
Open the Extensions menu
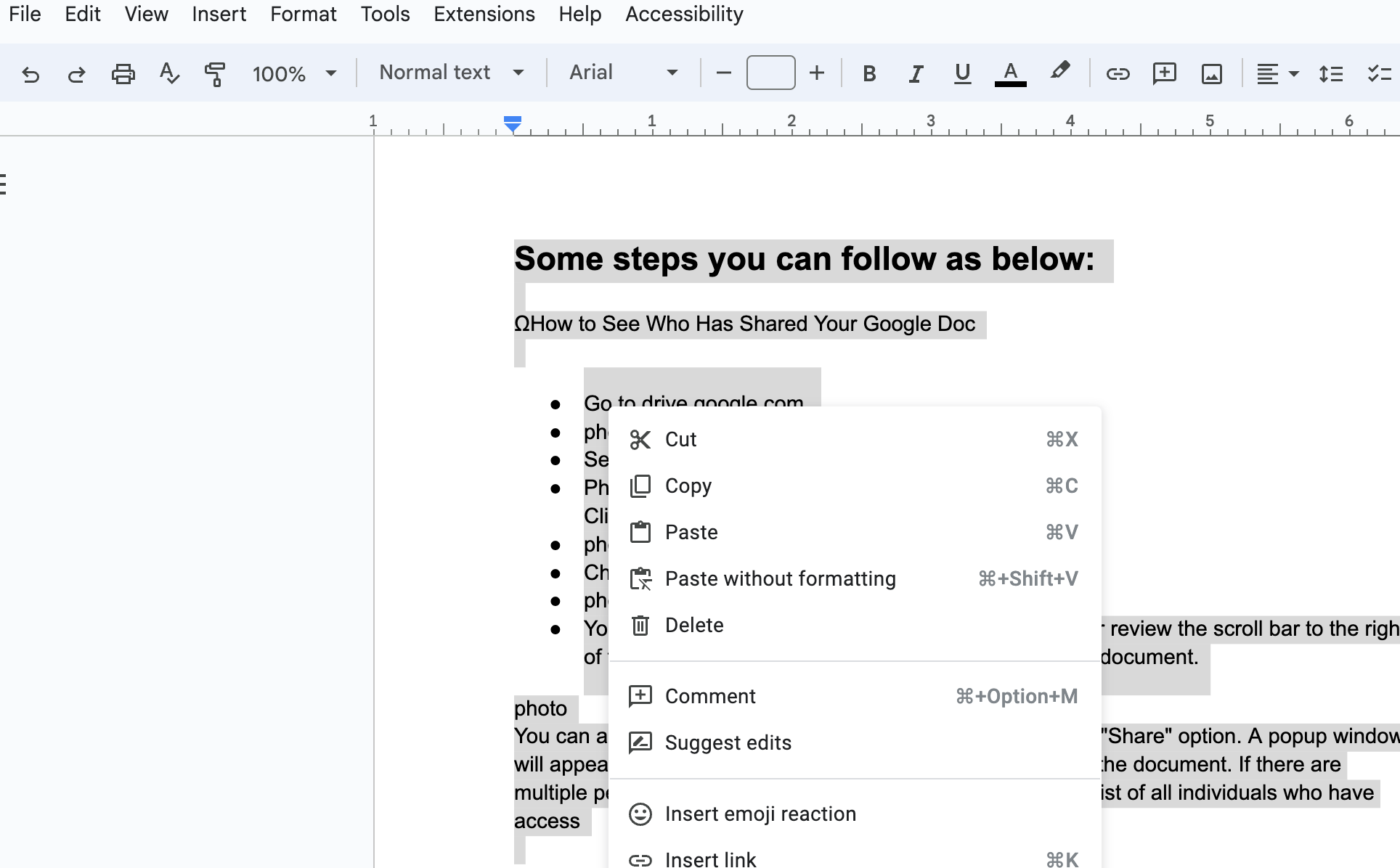[x=484, y=14]
